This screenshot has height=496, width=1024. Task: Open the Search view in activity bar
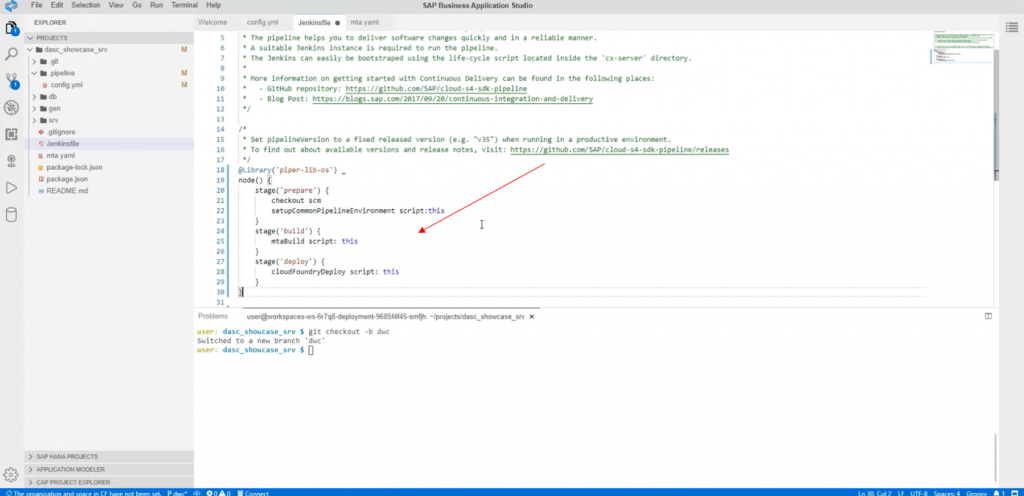[x=11, y=54]
